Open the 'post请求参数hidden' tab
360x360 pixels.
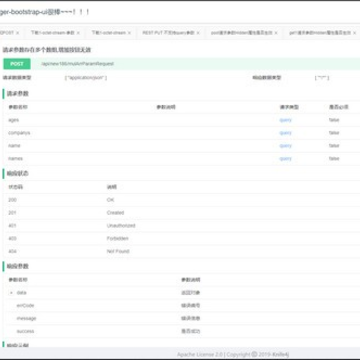point(242,33)
